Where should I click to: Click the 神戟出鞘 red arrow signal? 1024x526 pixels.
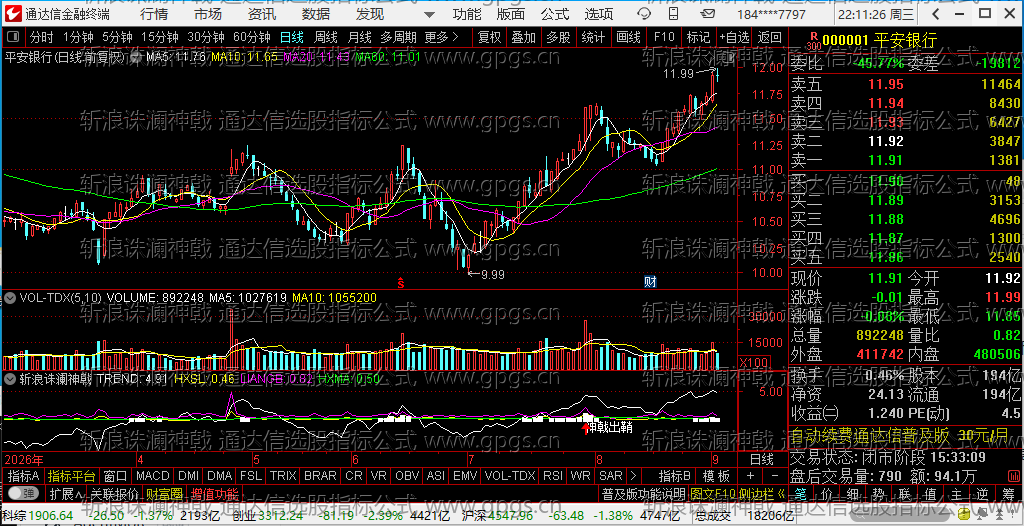(585, 429)
